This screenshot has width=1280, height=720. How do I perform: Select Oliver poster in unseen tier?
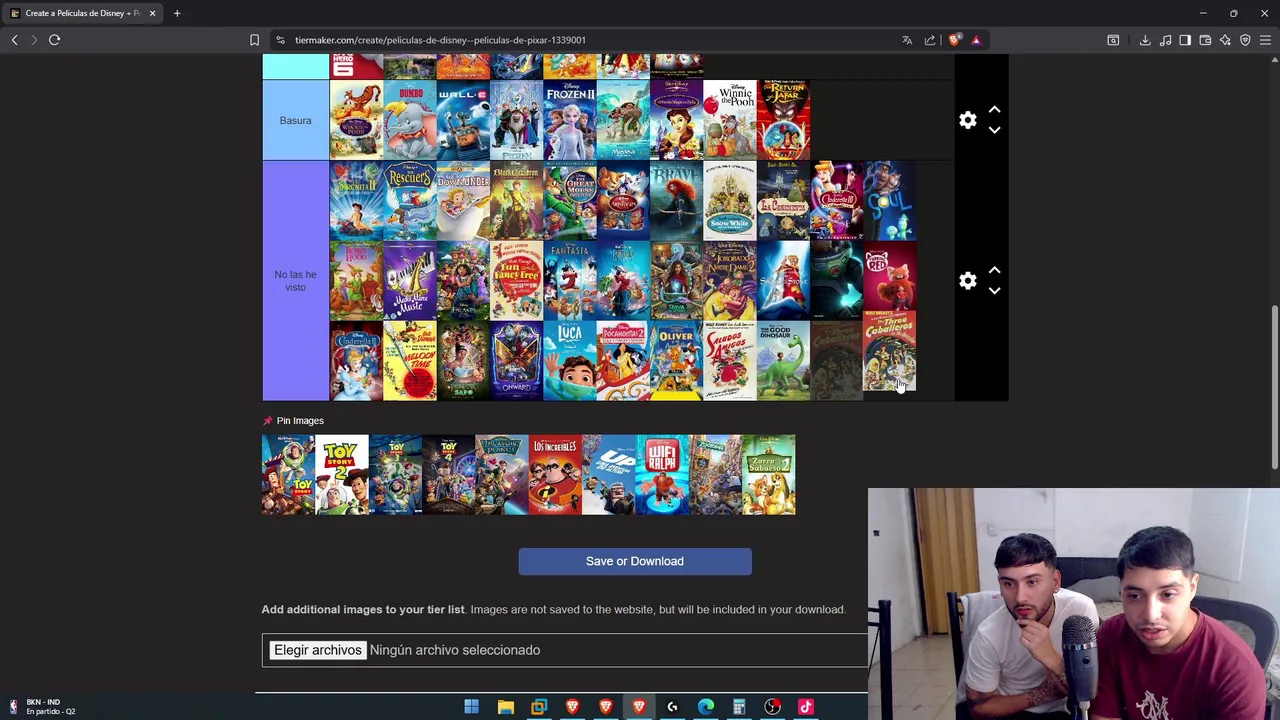[677, 360]
